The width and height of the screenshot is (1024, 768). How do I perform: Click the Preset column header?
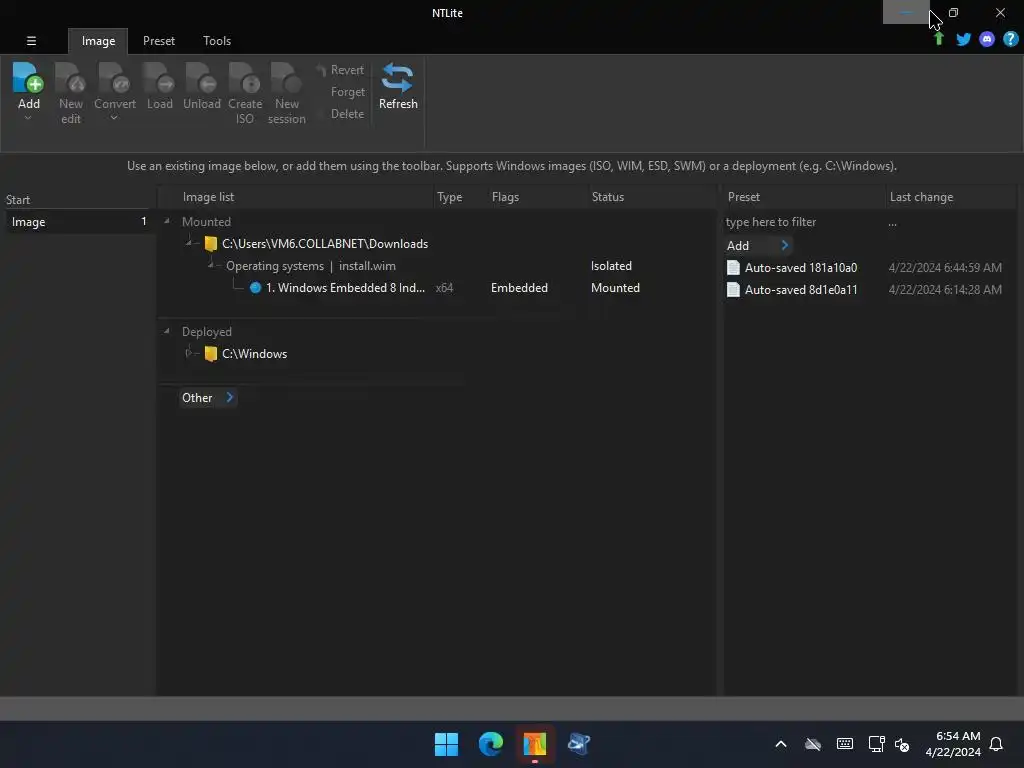(743, 197)
